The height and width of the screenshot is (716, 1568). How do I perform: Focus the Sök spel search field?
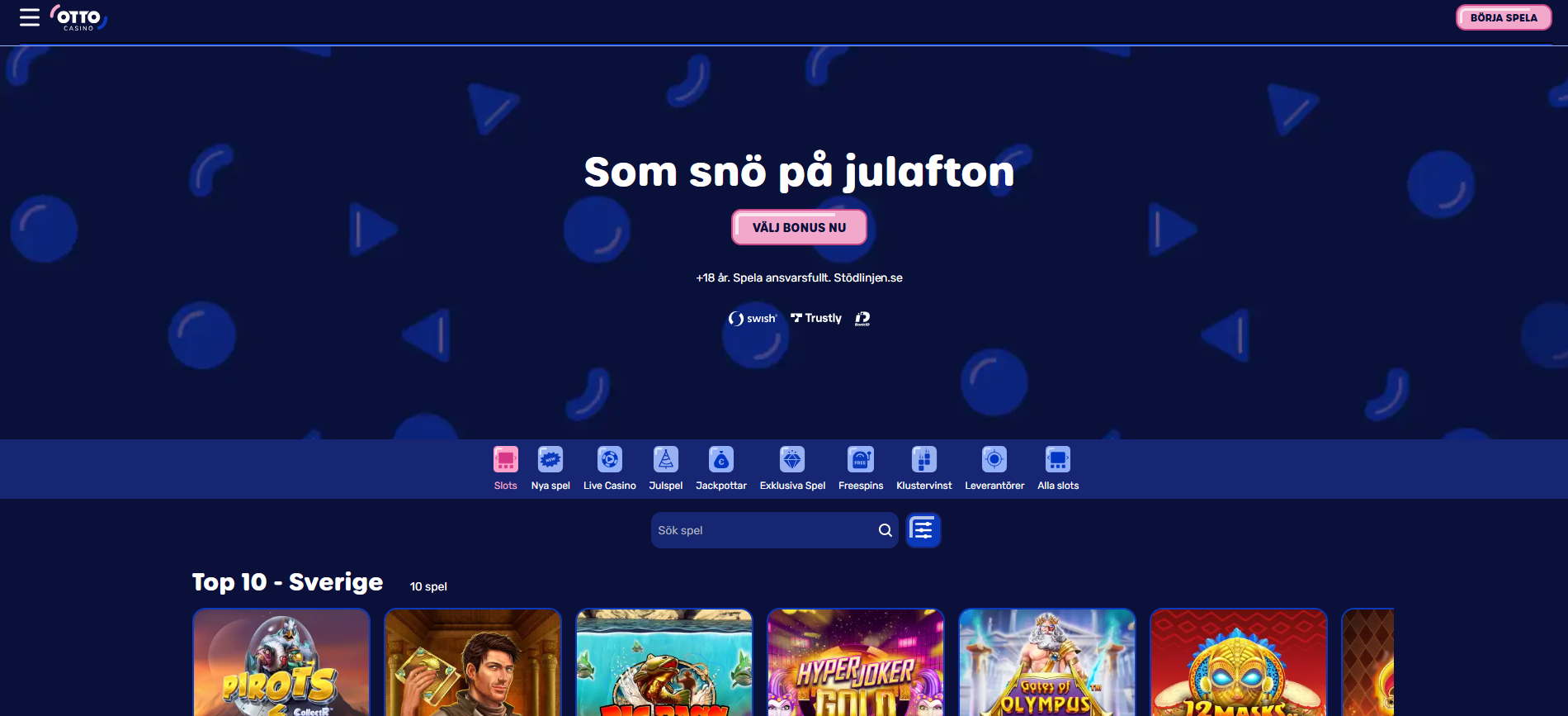pyautogui.click(x=774, y=530)
